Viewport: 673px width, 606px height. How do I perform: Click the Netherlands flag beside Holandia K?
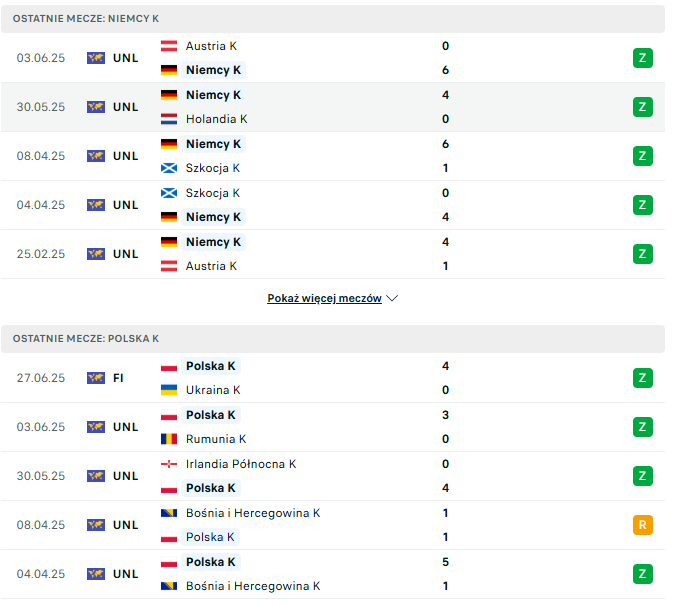tap(169, 119)
